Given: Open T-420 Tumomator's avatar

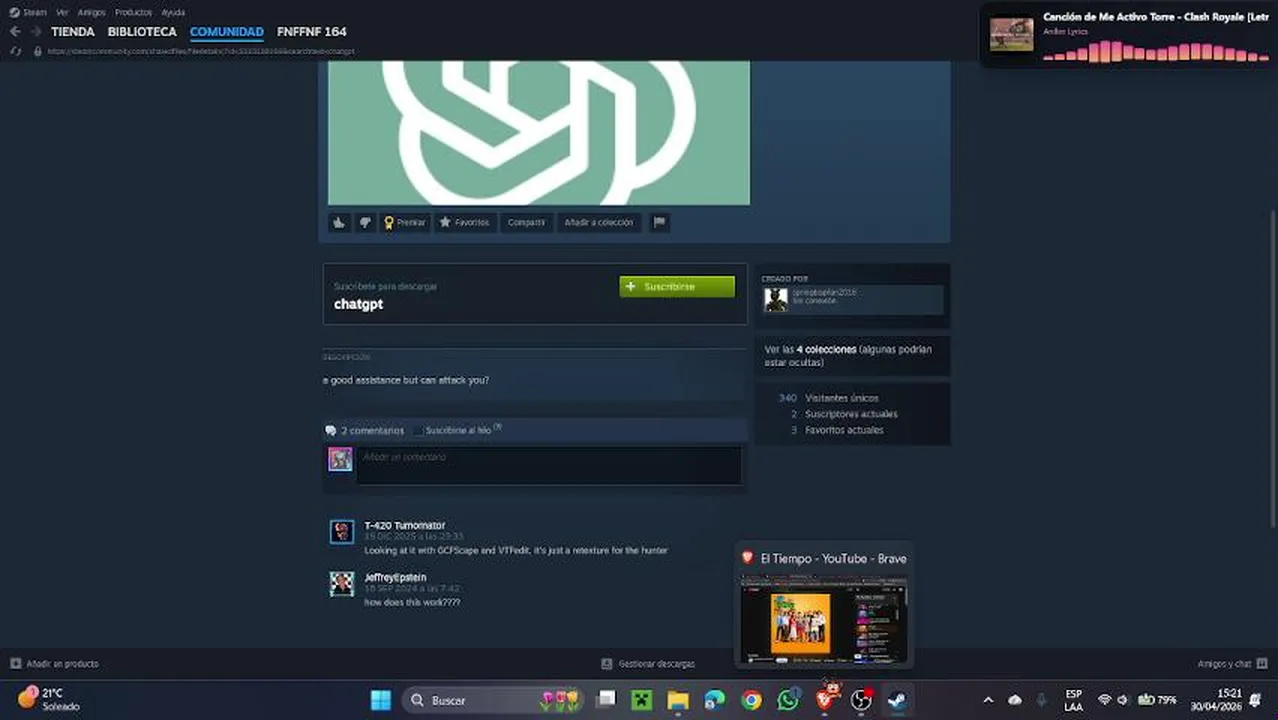Looking at the screenshot, I should click(x=342, y=532).
